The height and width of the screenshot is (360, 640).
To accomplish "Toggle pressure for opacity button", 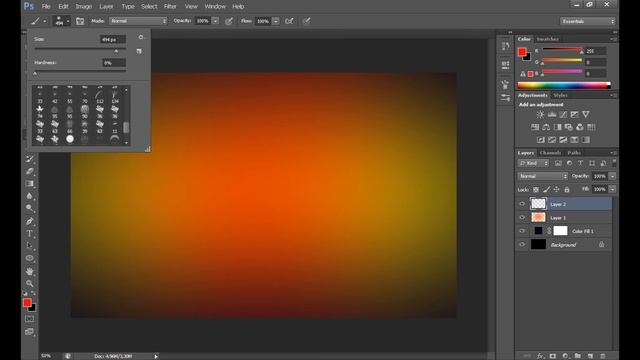I will click(229, 21).
